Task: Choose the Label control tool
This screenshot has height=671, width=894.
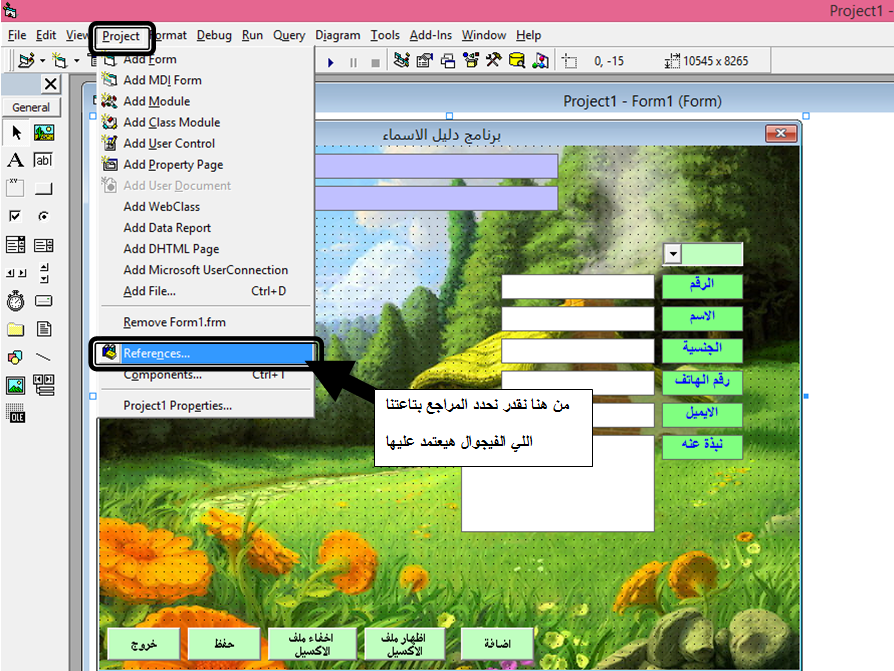Action: click(x=16, y=160)
